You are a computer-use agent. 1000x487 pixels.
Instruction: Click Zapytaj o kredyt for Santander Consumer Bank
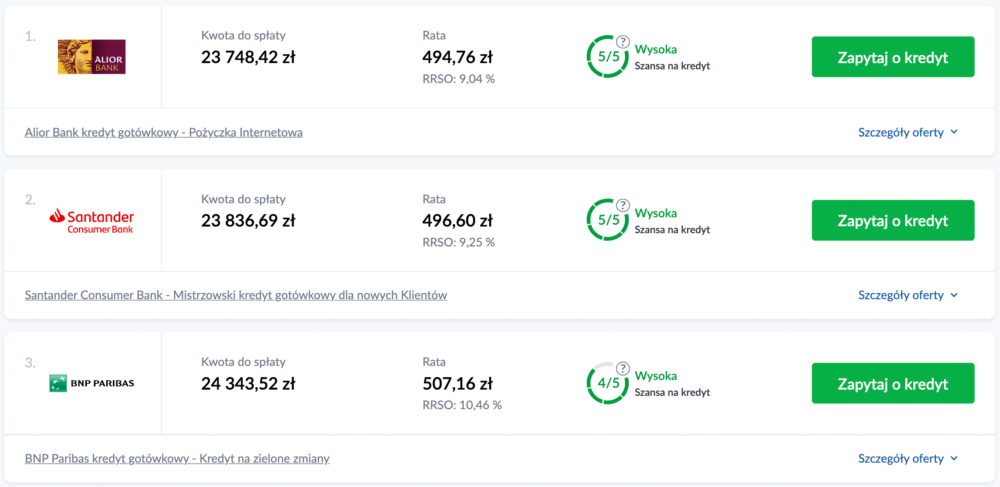tap(893, 221)
